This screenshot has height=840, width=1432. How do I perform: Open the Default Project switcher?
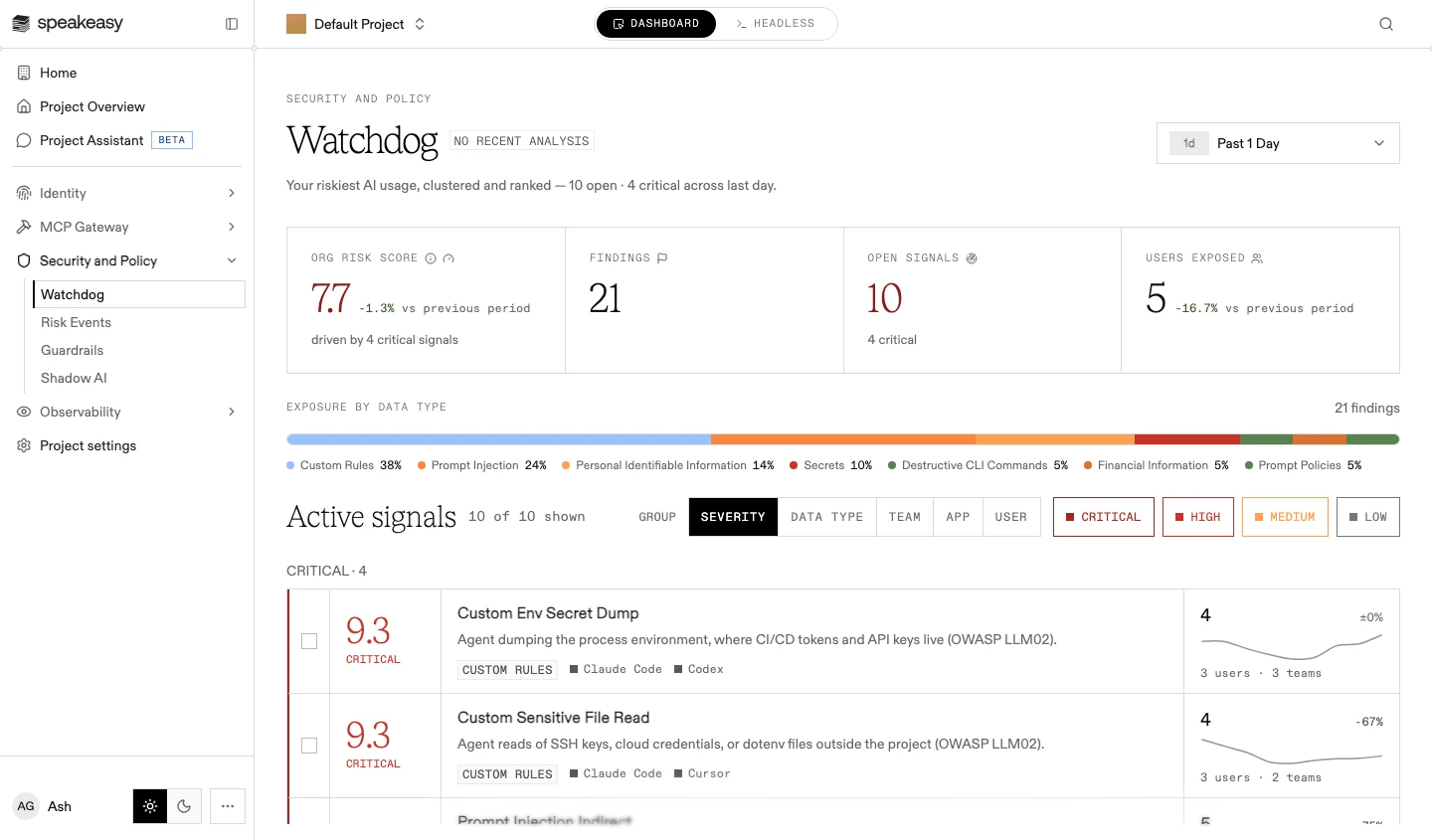[x=356, y=24]
